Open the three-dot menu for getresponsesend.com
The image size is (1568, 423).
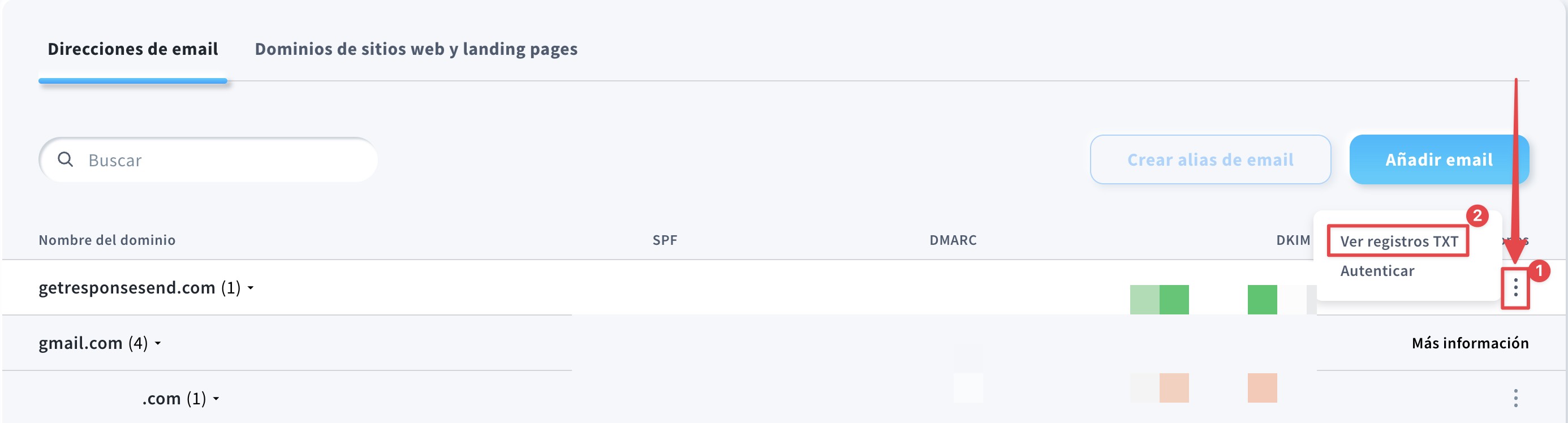tap(1515, 287)
